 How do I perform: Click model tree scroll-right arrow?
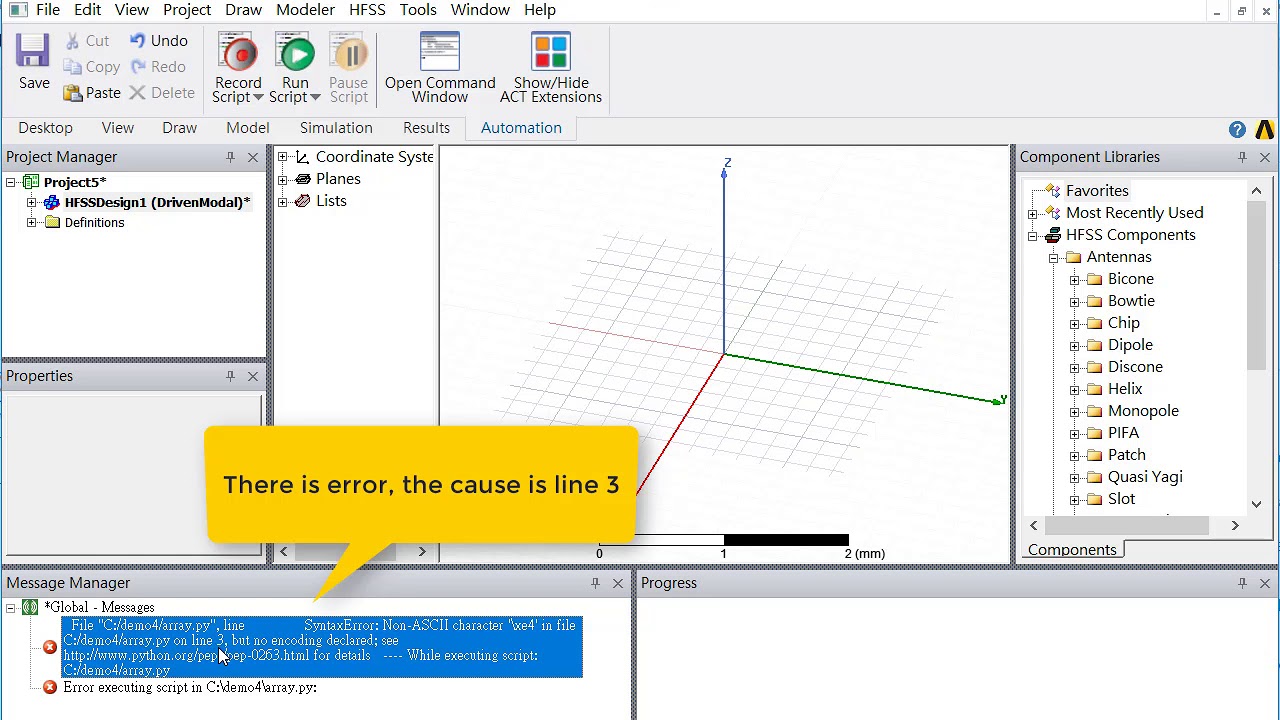tap(422, 552)
